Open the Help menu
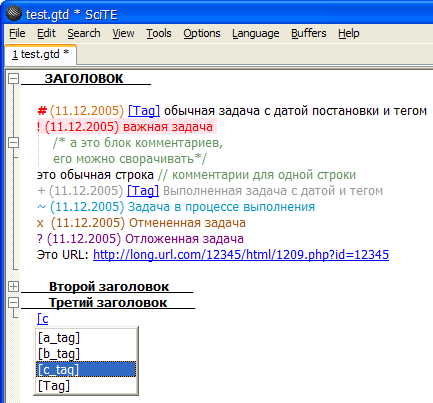This screenshot has height=403, width=433. coord(349,33)
